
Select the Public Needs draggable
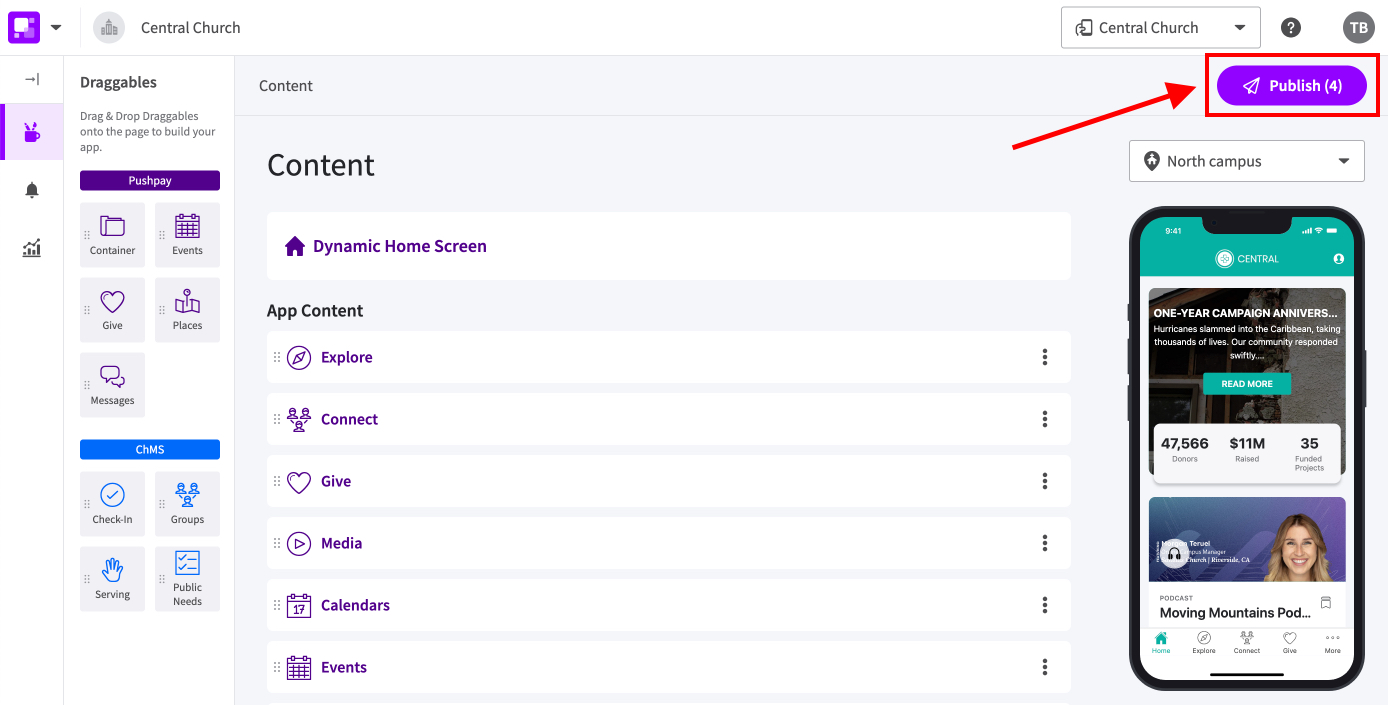tap(187, 579)
